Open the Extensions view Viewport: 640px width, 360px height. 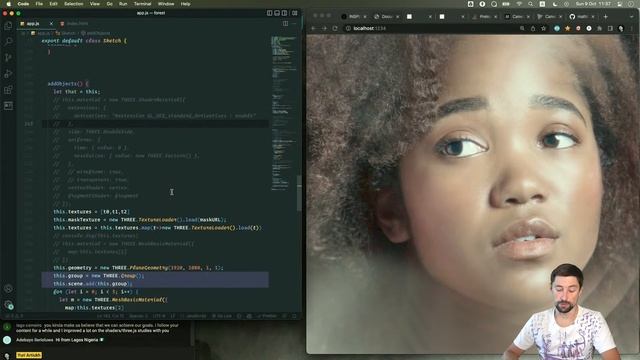[x=8, y=90]
